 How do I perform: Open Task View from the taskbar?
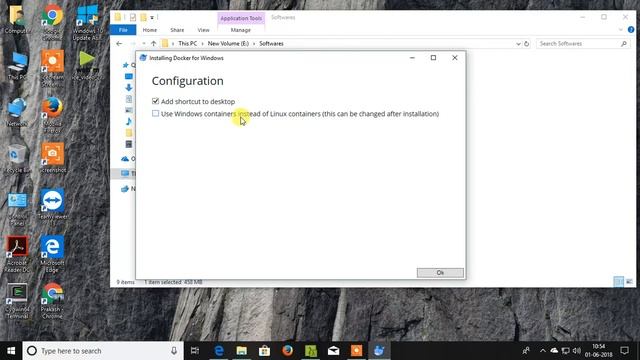(x=195, y=351)
